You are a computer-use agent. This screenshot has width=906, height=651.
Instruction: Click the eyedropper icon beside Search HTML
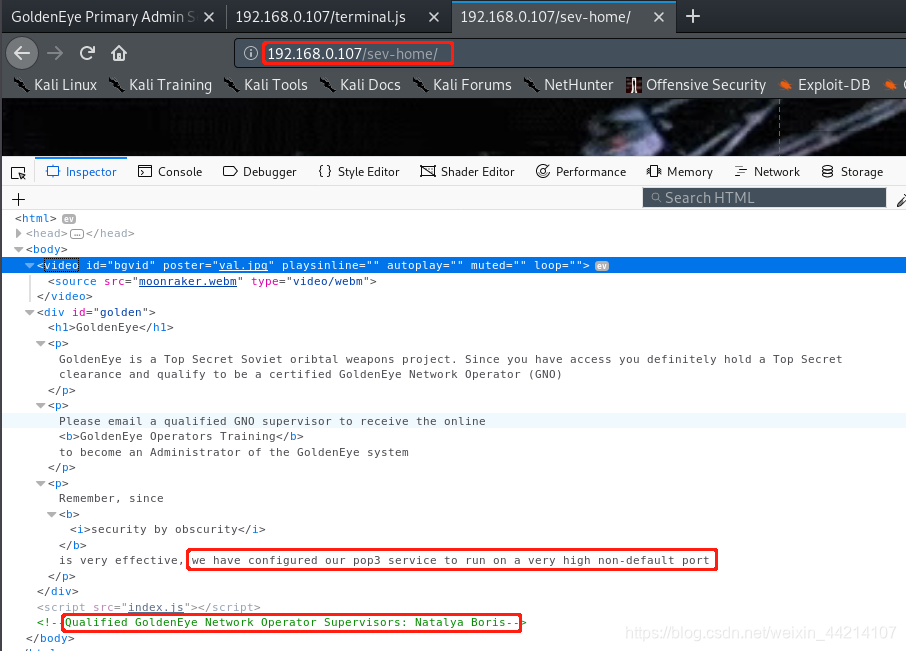pyautogui.click(x=900, y=200)
